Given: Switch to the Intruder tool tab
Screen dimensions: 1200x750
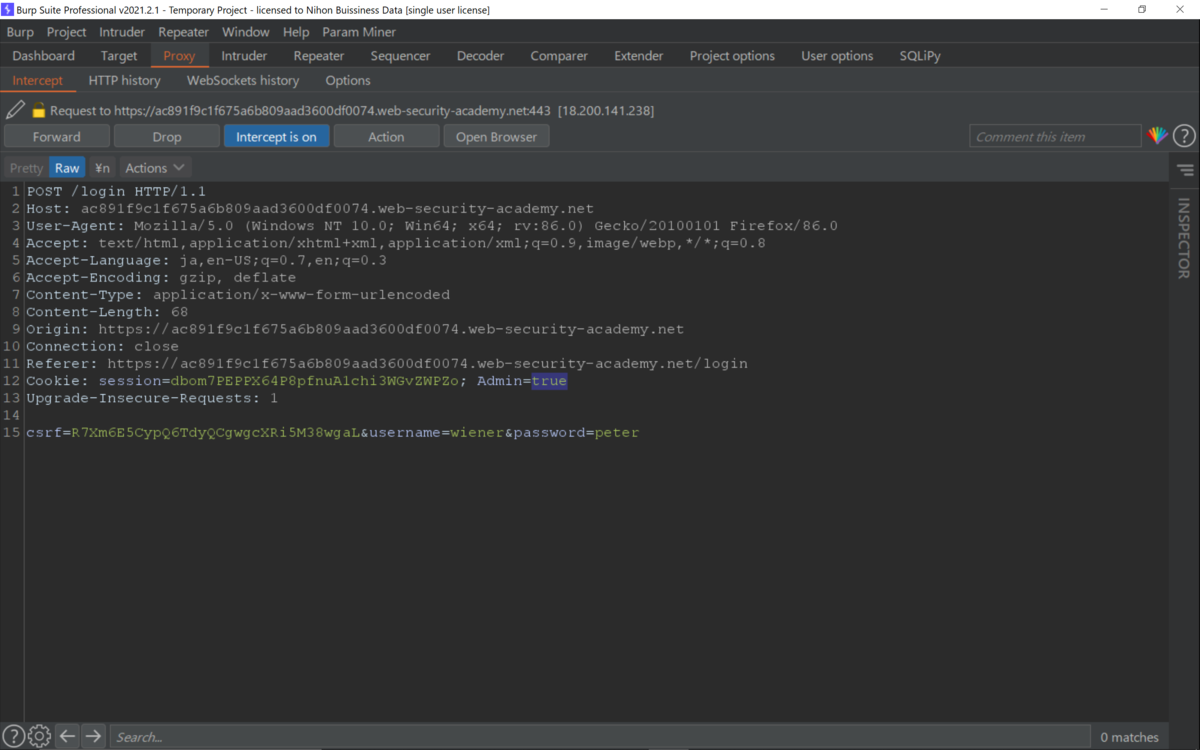Looking at the screenshot, I should [244, 56].
